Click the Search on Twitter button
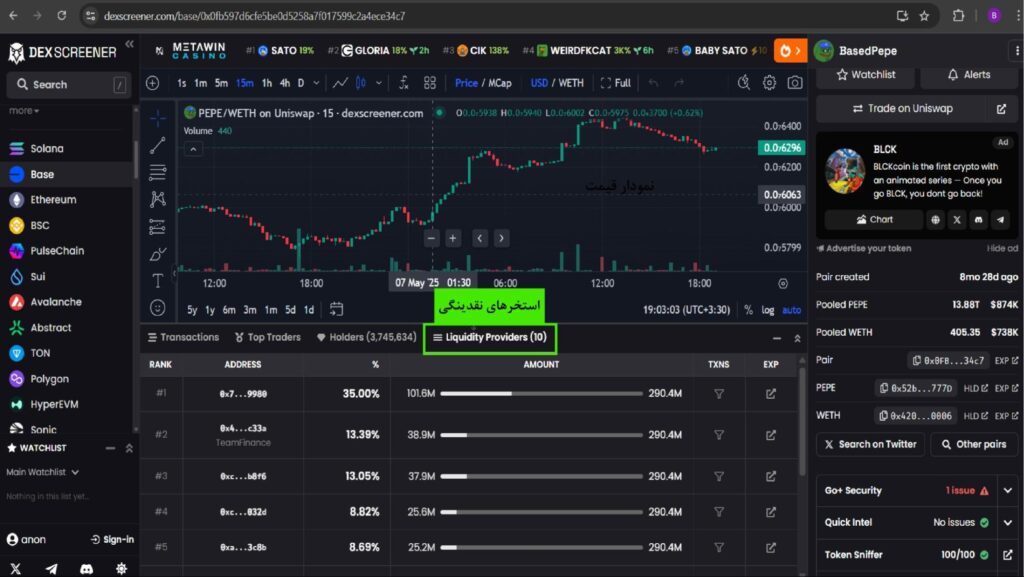Screen dimensions: 1024x577 871,444
